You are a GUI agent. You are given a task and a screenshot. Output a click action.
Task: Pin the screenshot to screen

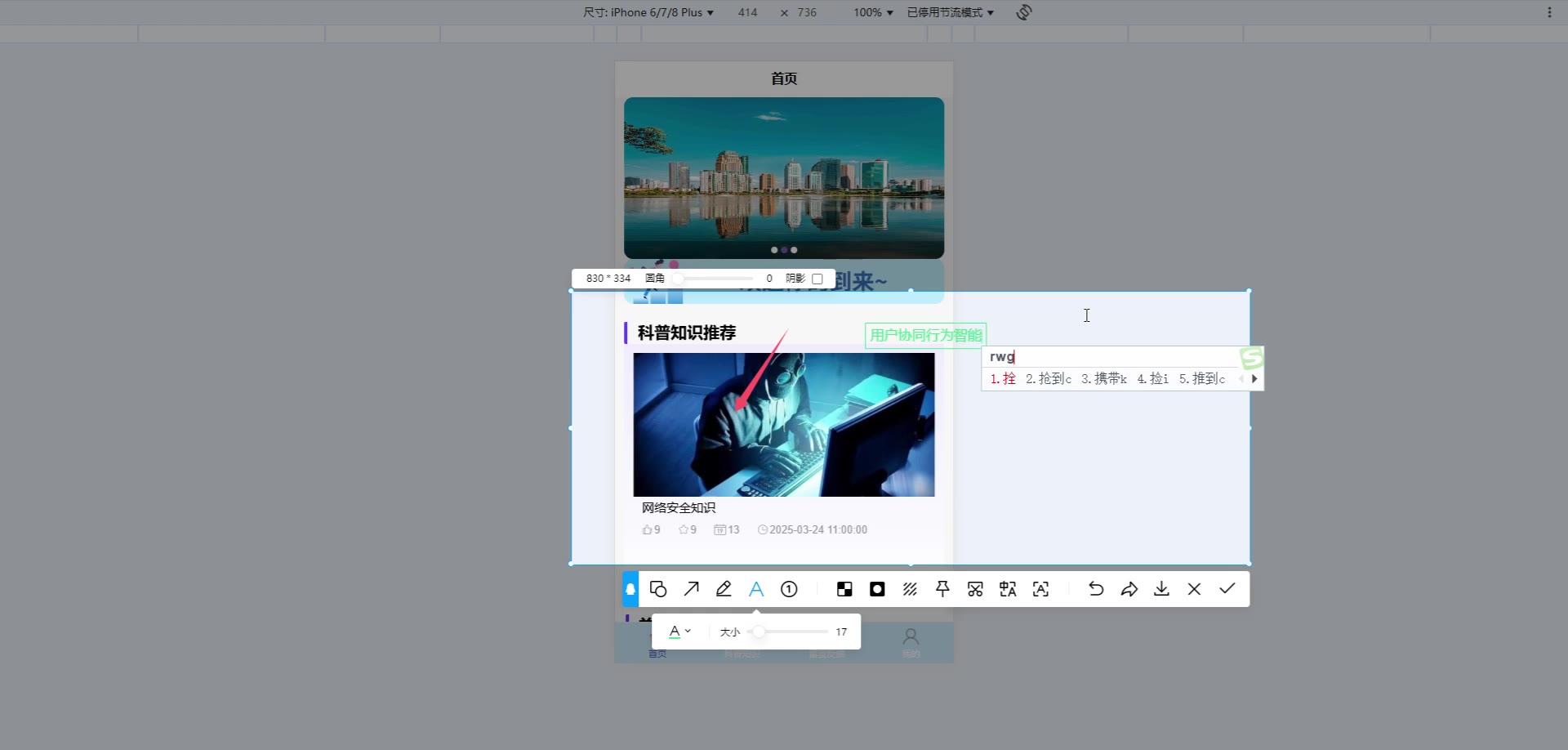click(942, 589)
